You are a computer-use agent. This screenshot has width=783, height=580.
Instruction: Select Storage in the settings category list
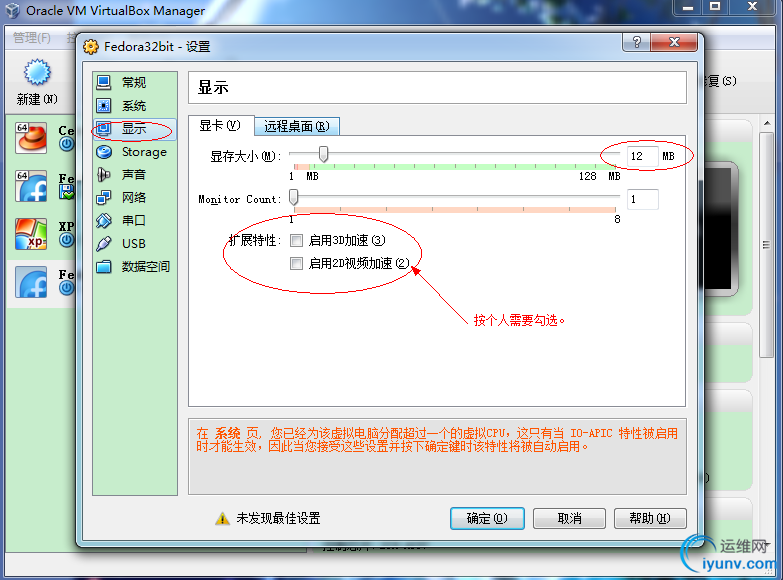pos(134,152)
